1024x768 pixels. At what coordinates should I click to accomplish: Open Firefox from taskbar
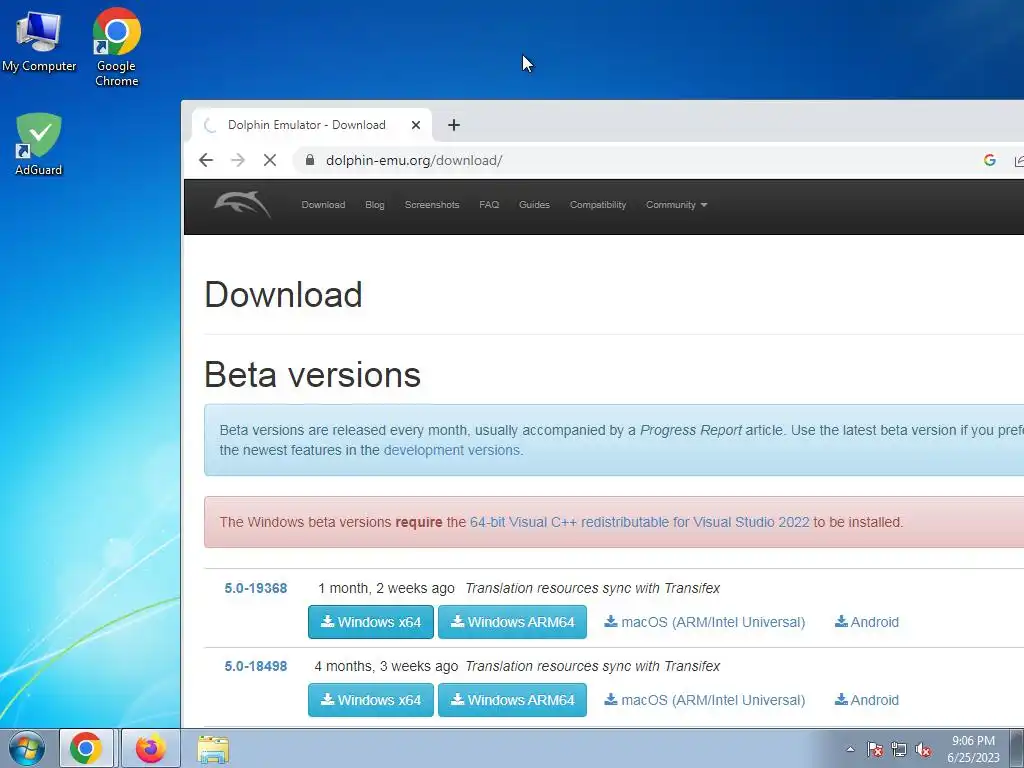coord(151,748)
